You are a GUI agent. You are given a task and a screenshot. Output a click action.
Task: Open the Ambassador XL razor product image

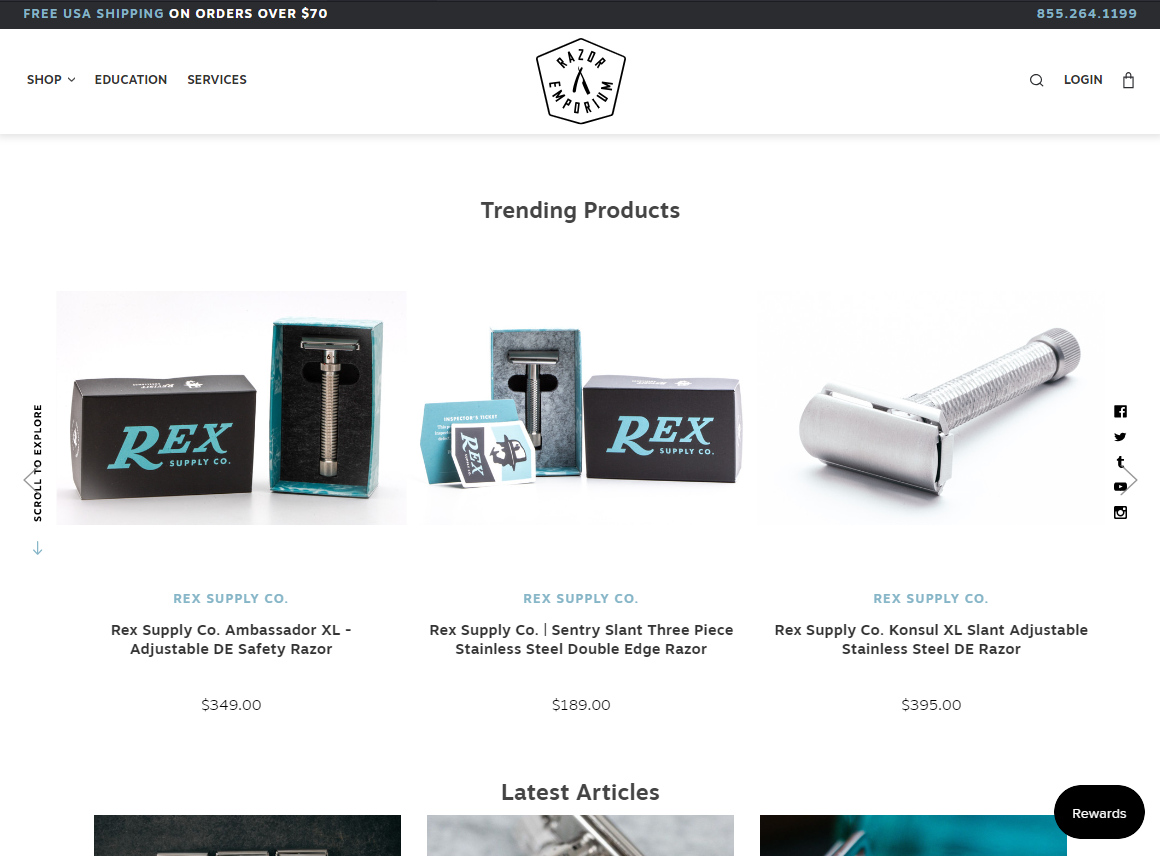[231, 408]
